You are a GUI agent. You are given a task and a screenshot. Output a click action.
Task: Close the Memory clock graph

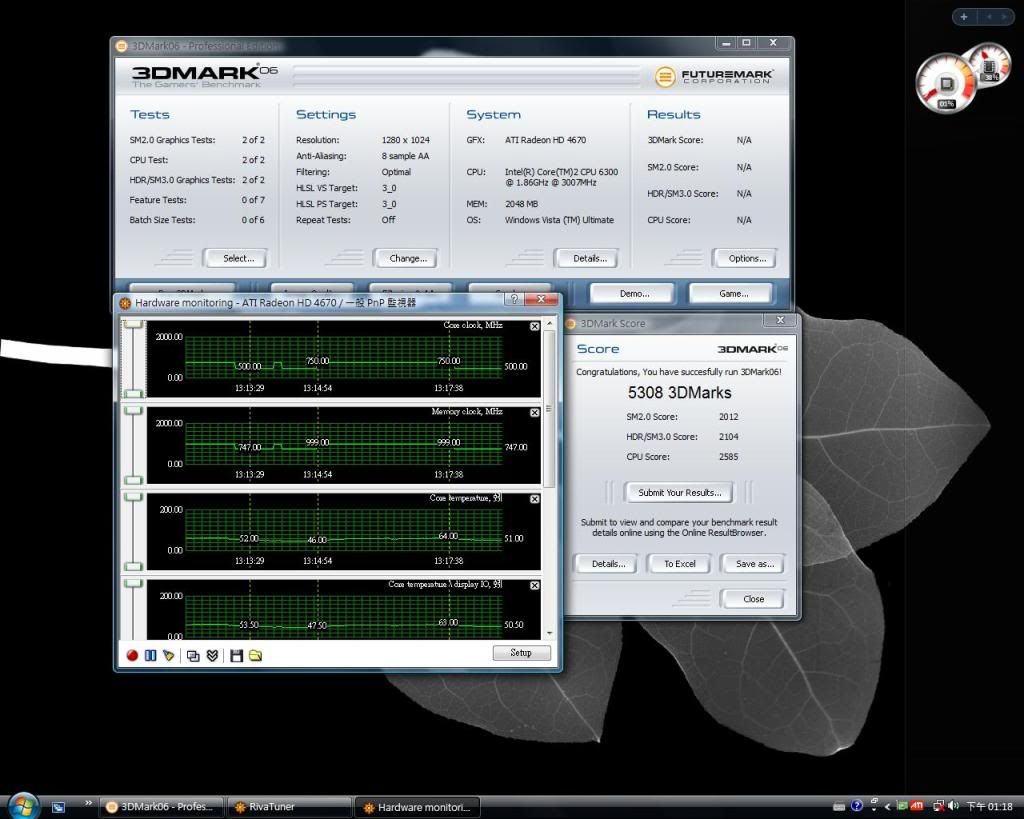click(x=535, y=413)
